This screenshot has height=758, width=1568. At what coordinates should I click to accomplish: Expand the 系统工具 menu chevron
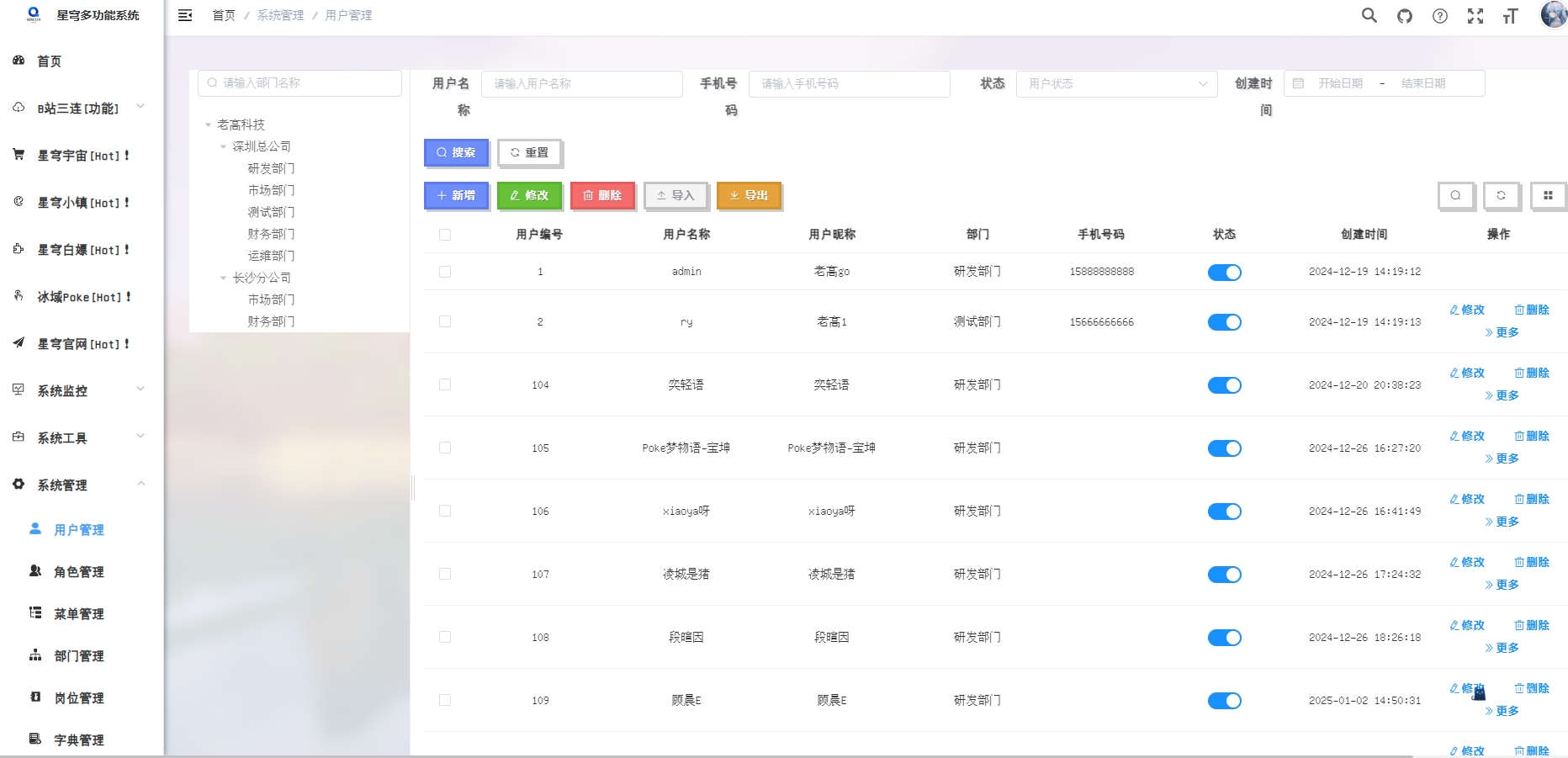tap(140, 436)
